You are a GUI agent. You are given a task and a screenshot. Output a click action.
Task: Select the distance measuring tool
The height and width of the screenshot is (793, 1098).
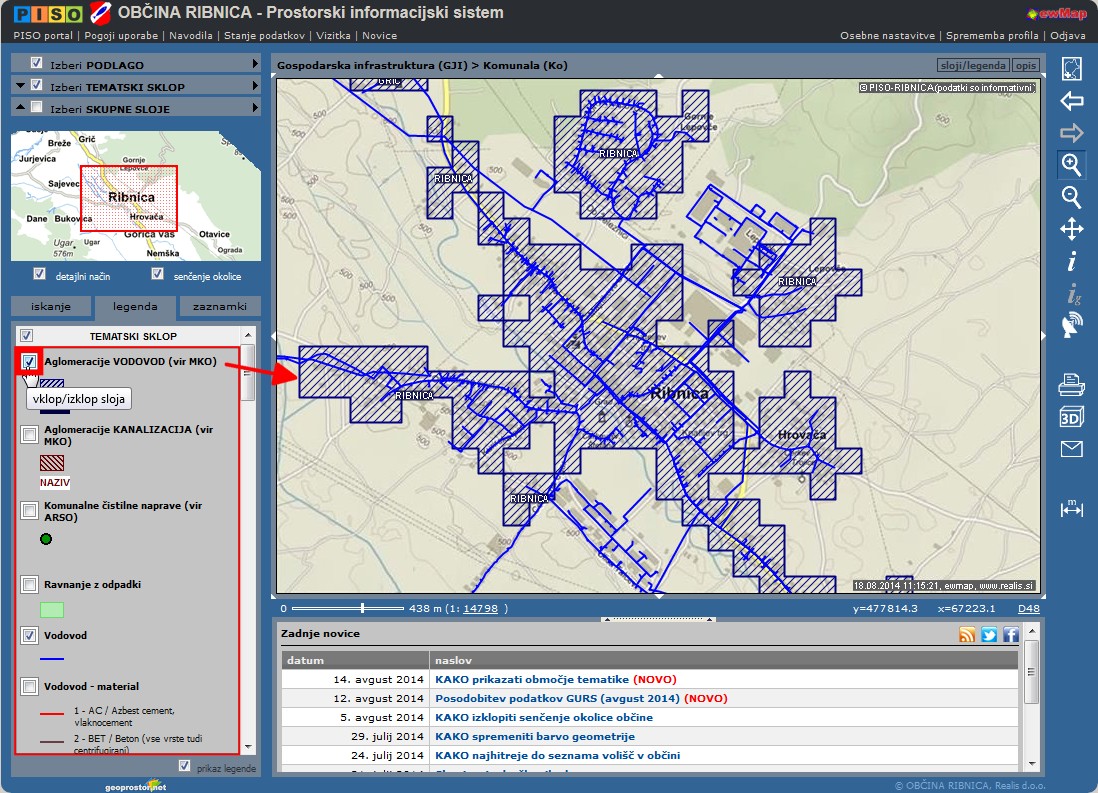tap(1071, 508)
